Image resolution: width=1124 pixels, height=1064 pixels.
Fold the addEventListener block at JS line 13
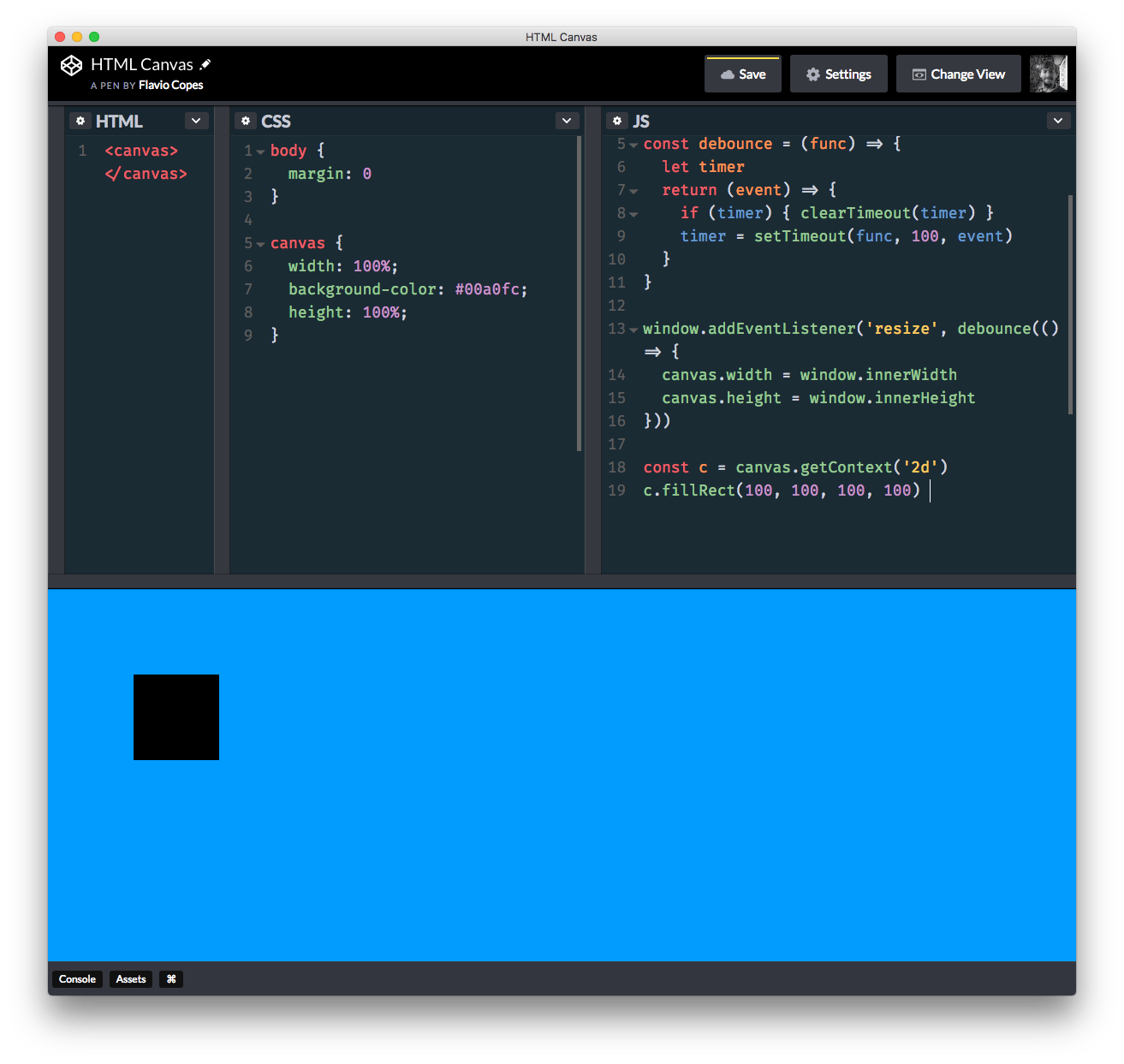tap(633, 330)
